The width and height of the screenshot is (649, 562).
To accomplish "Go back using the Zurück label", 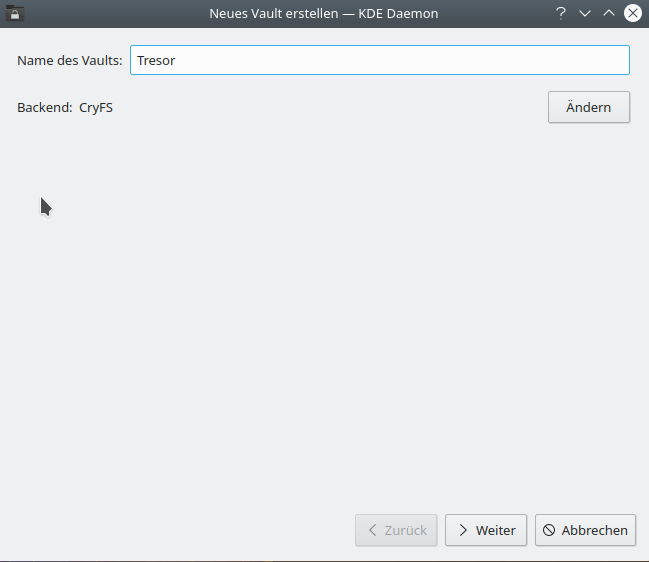I will [x=406, y=530].
